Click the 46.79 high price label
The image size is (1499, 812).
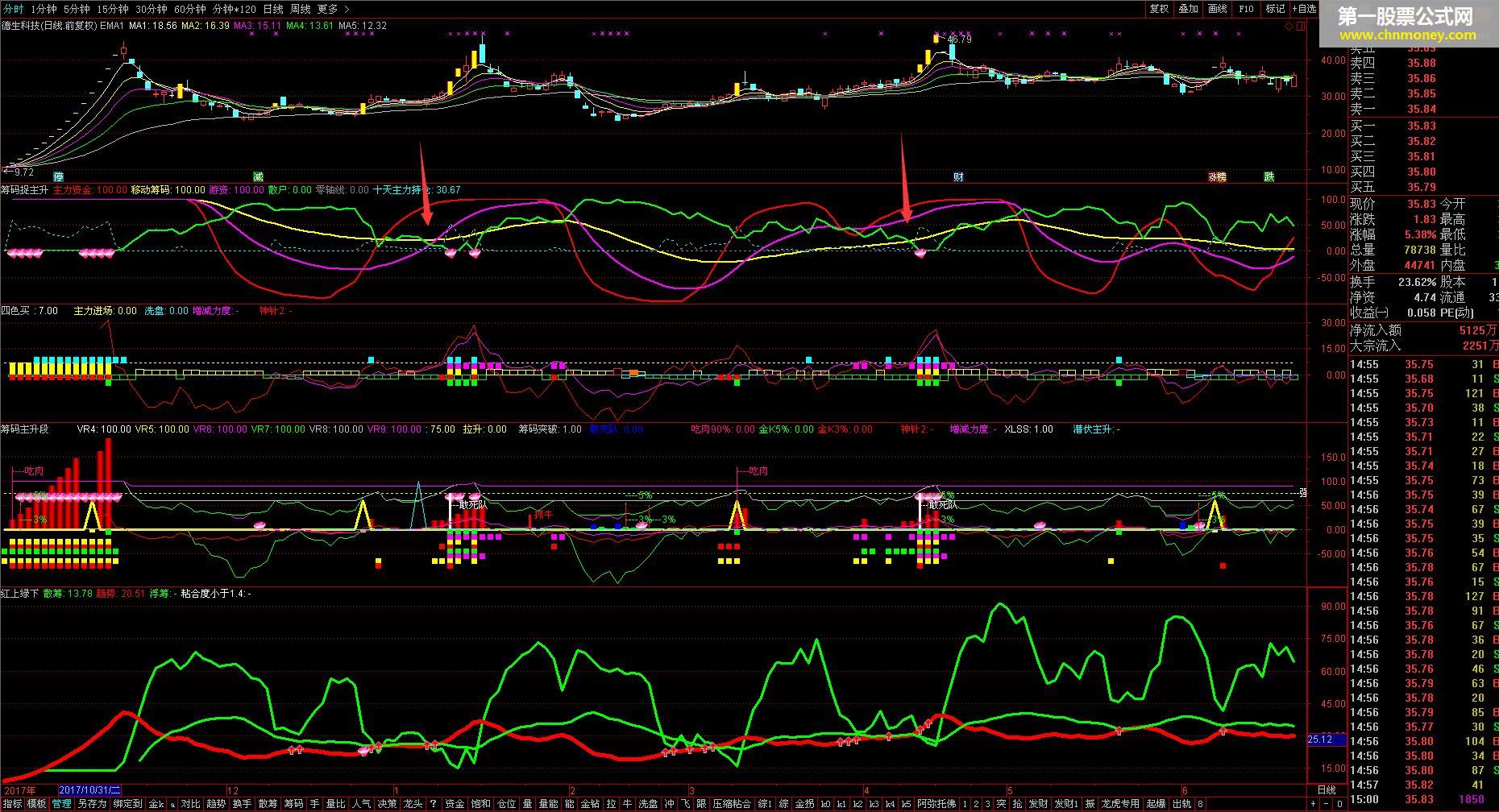960,39
